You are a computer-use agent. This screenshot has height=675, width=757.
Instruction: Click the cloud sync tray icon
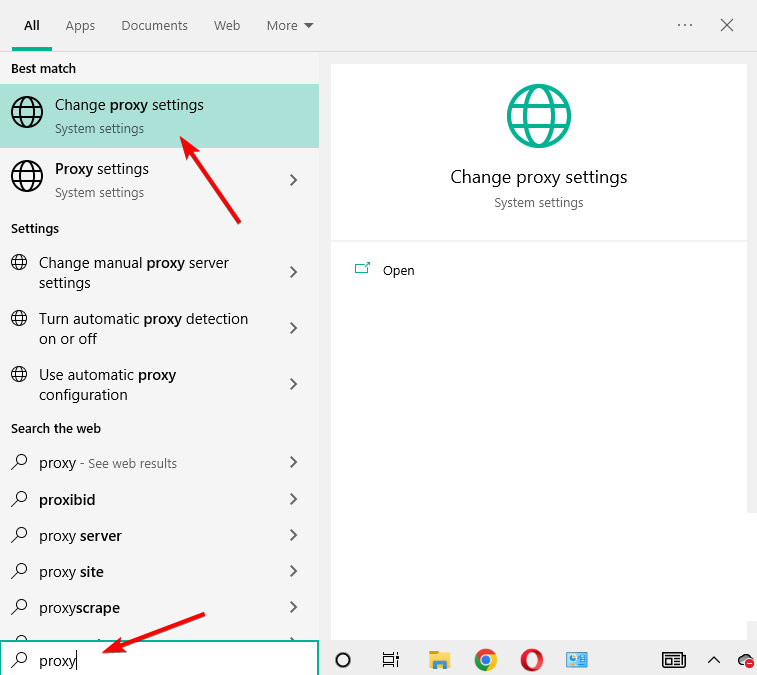pos(746,660)
